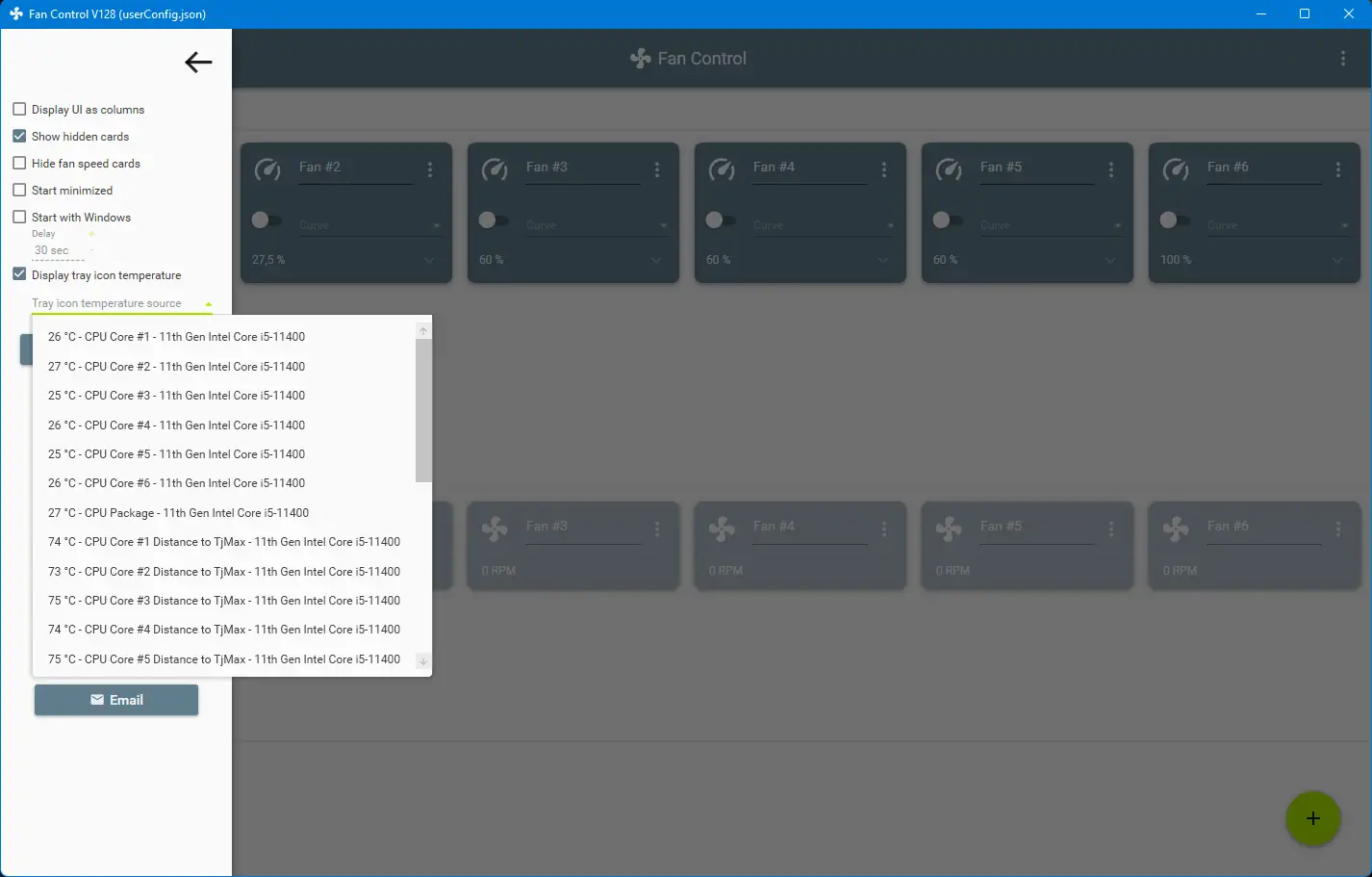Click the Fan #2 name field on the control card
1372x877 pixels.
click(x=355, y=168)
